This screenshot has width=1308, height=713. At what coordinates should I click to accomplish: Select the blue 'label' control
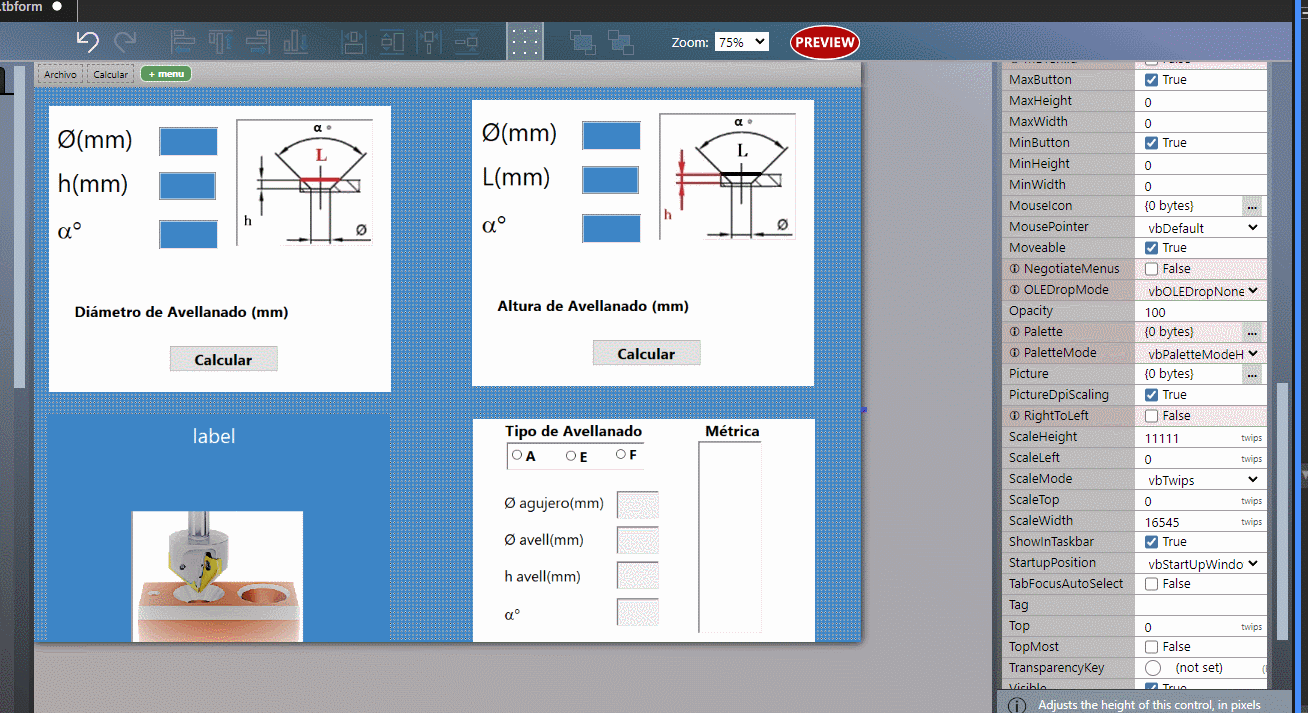pos(214,436)
